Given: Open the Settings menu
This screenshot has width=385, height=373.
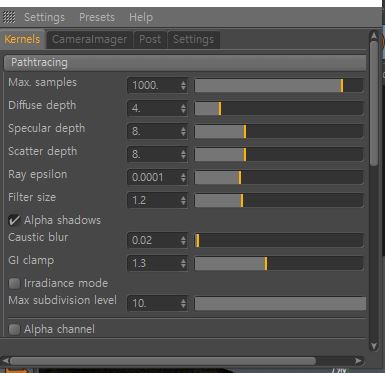Looking at the screenshot, I should tap(44, 17).
